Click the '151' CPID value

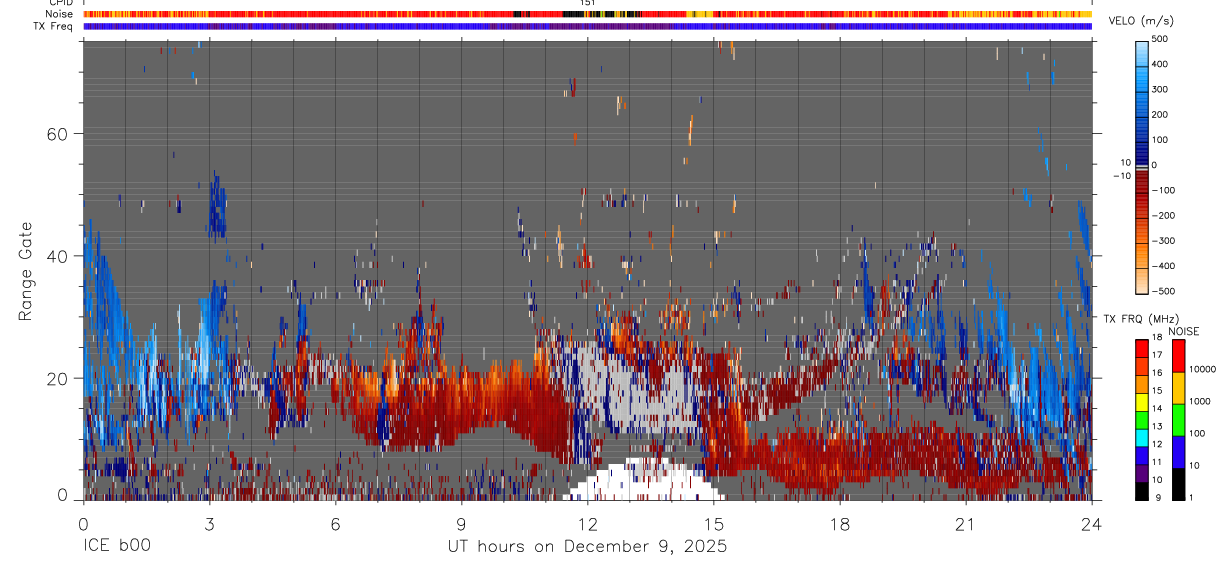pyautogui.click(x=588, y=3)
